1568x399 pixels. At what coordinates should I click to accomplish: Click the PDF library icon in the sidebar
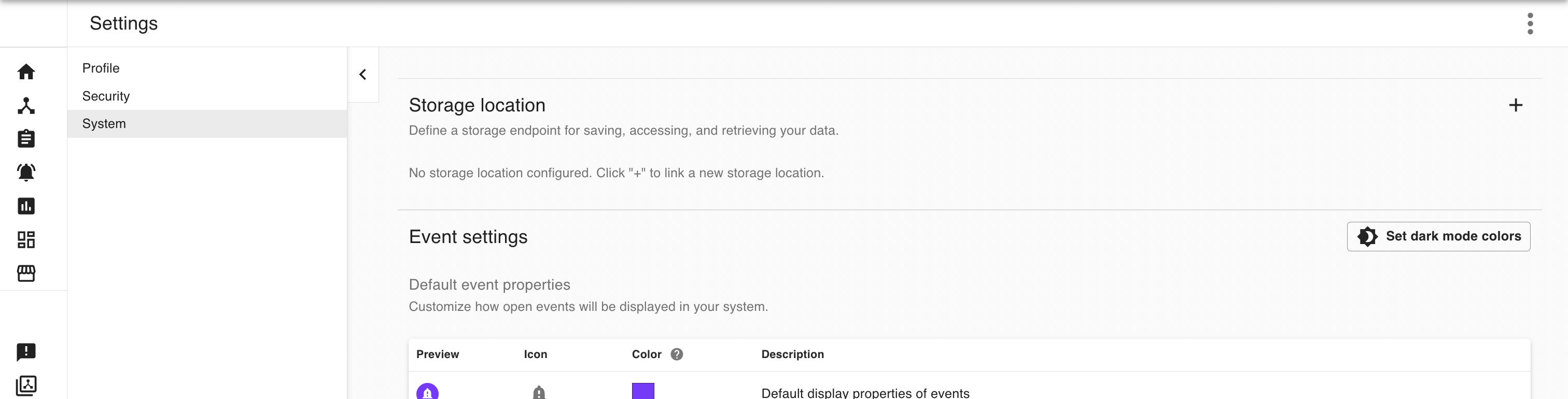tap(26, 386)
